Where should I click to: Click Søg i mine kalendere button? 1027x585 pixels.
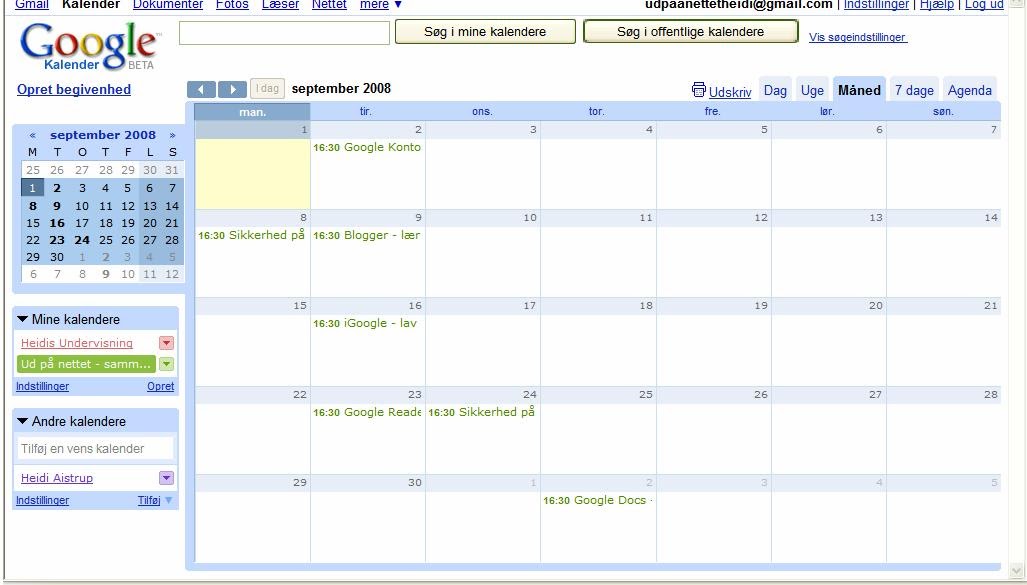tap(485, 31)
